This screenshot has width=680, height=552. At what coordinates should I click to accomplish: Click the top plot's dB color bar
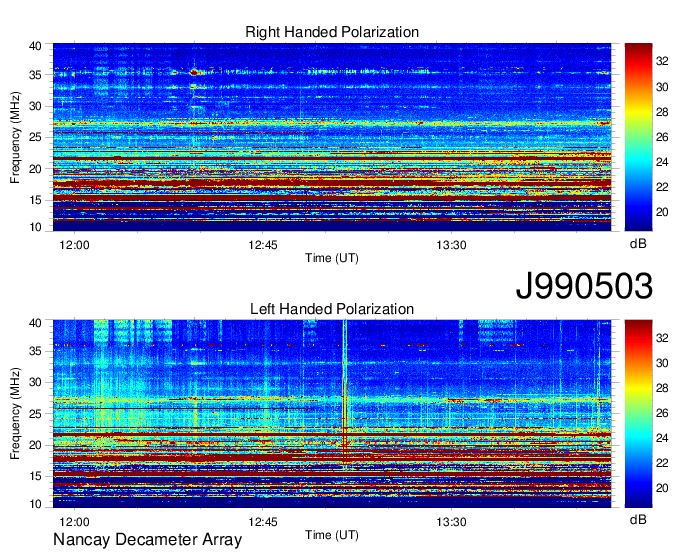pos(638,137)
